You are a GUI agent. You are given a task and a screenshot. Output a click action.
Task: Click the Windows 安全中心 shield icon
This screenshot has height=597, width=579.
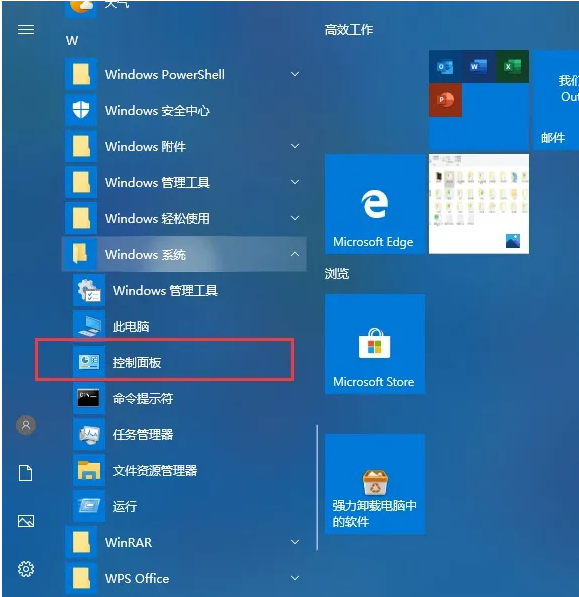[81, 110]
